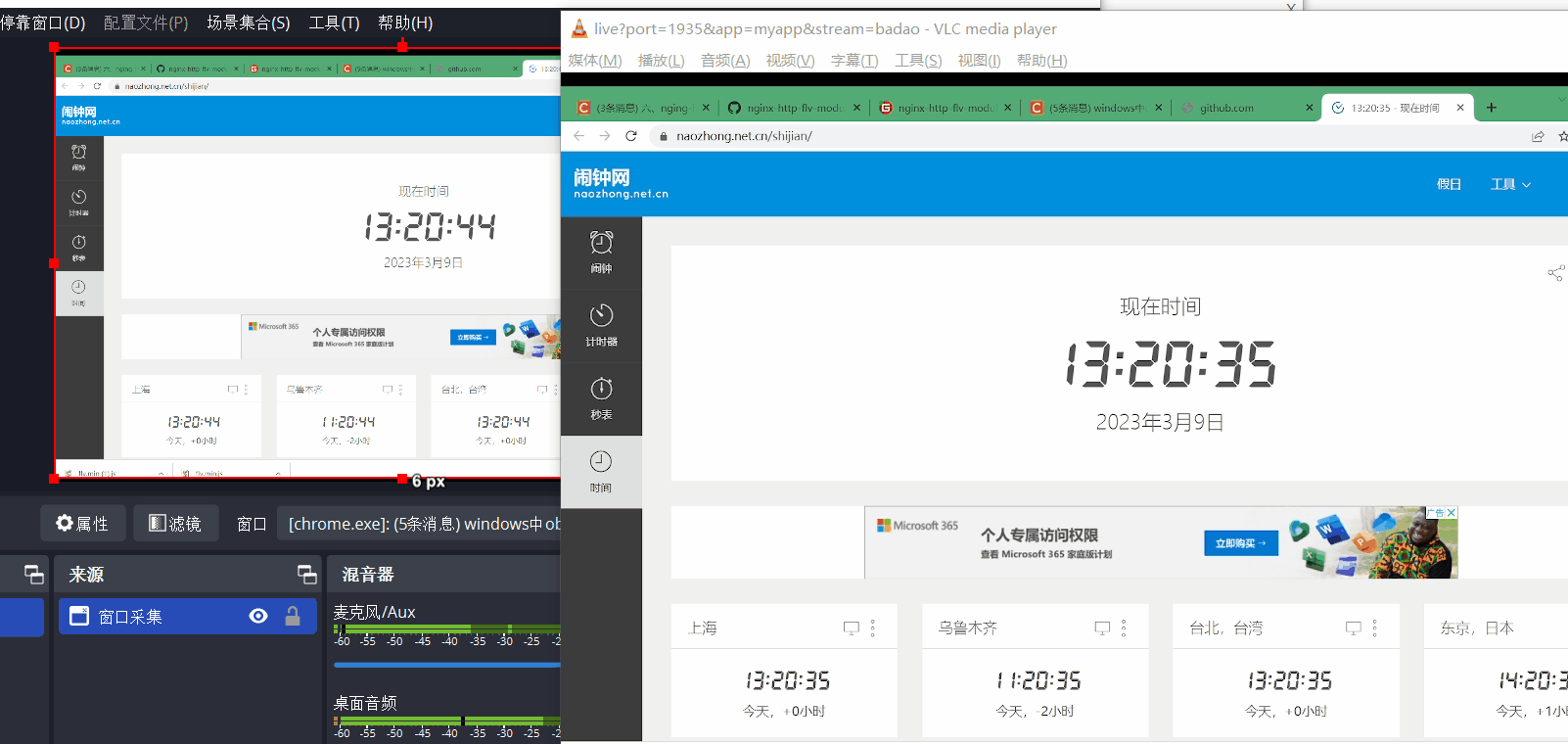The image size is (1568, 744).
Task: Click fullscreen monitor icon on 台北 card
Action: [x=1354, y=628]
